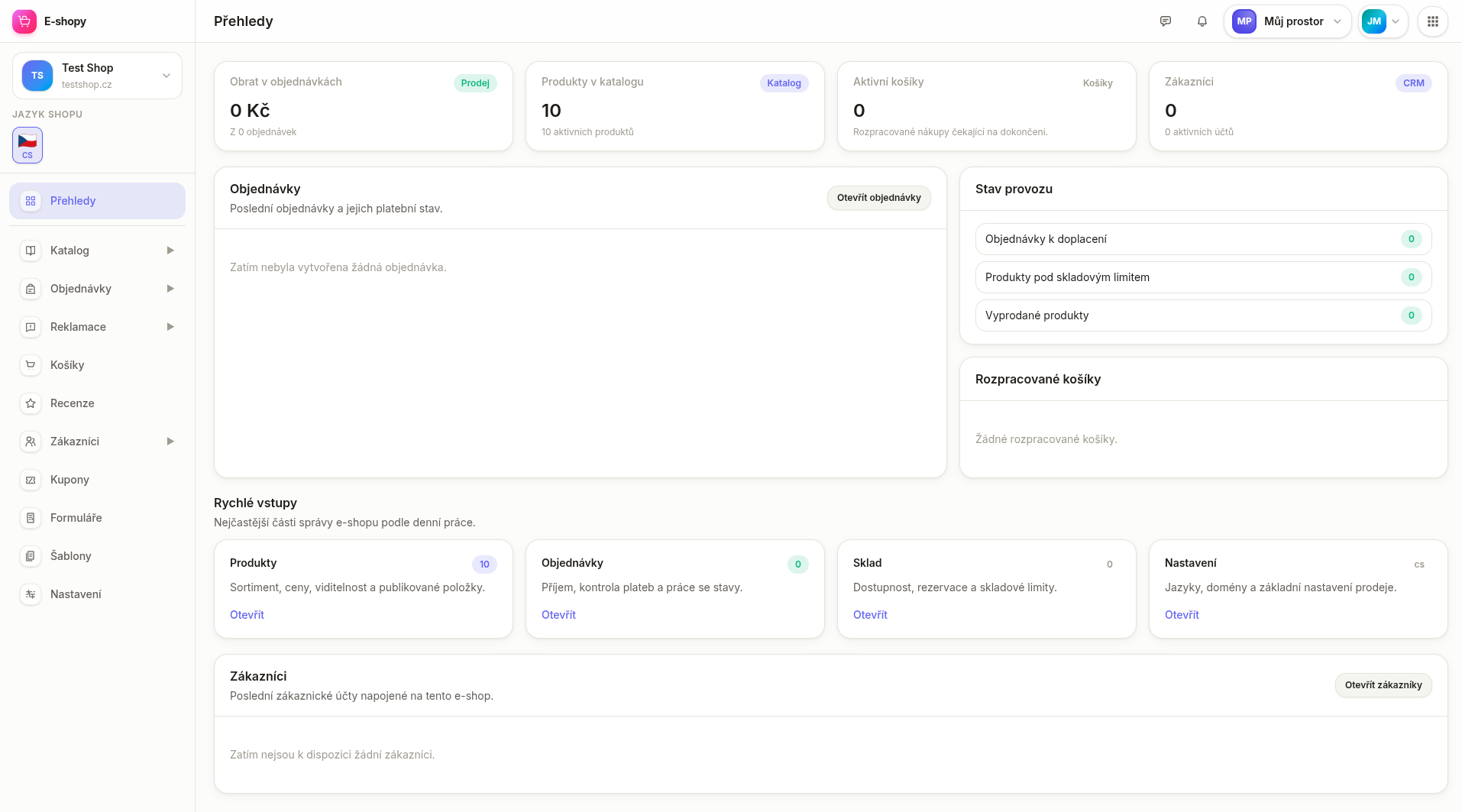1462x812 pixels.
Task: Click the Otevřít zákazníky button
Action: tap(1383, 685)
